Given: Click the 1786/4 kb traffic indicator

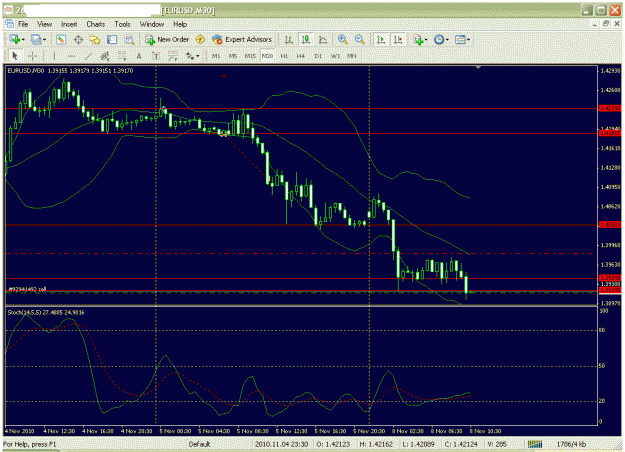Looking at the screenshot, I should click(571, 444).
